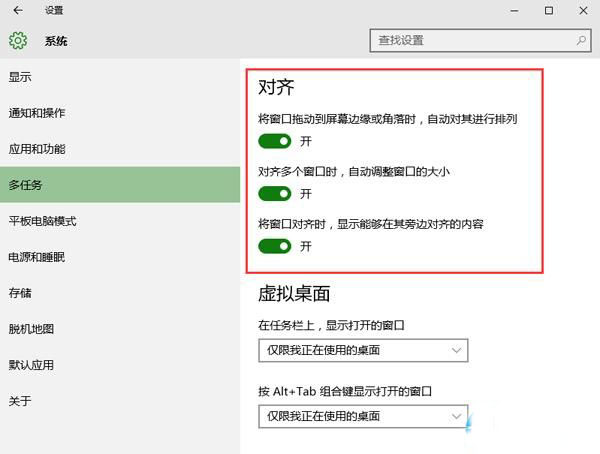
Task: Toggle showing snap suggestions beside snapped window
Action: pos(274,245)
